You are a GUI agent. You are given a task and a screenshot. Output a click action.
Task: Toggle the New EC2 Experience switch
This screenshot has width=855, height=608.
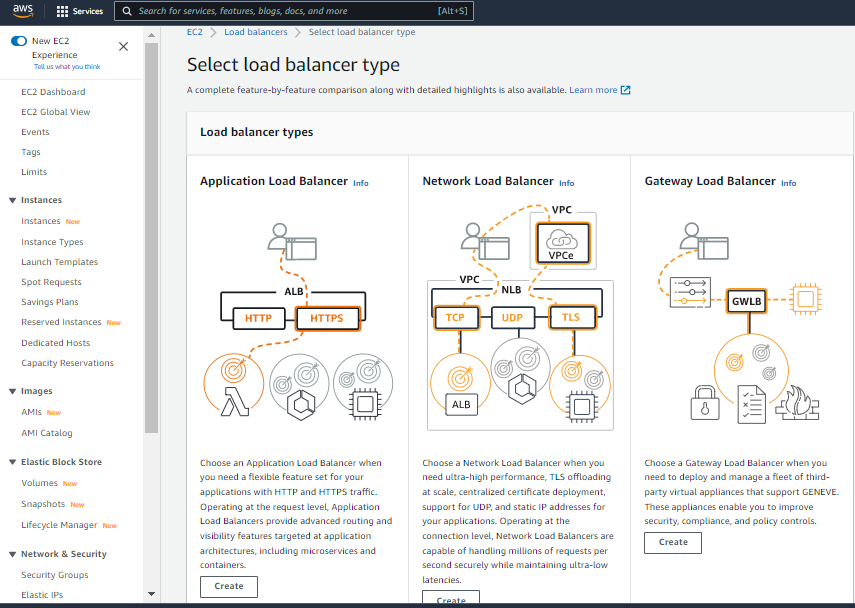point(19,41)
